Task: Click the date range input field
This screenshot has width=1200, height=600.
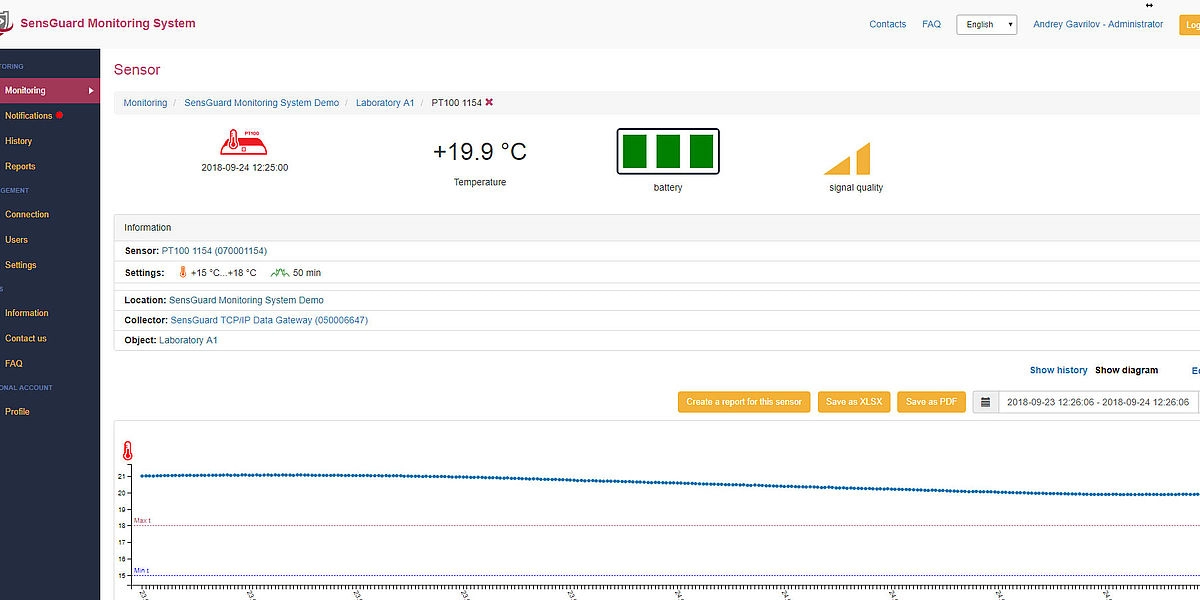Action: tap(1097, 402)
